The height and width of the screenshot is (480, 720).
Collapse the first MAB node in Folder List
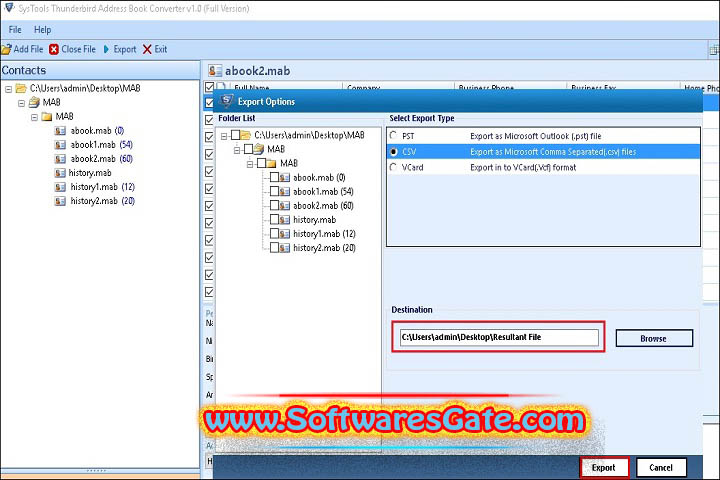coord(237,150)
